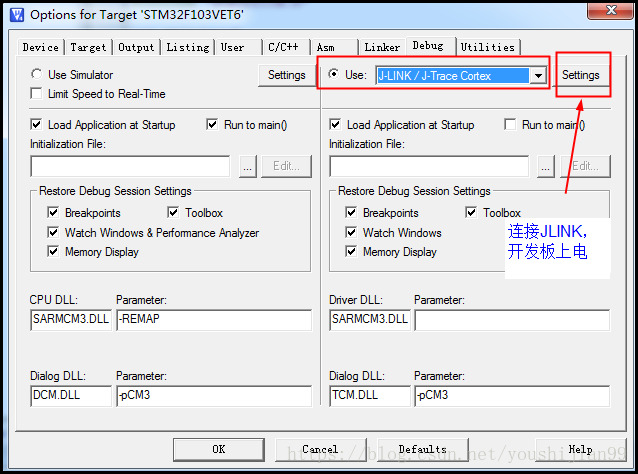Switch to the Utilities tab
This screenshot has height=474, width=638.
pos(488,47)
